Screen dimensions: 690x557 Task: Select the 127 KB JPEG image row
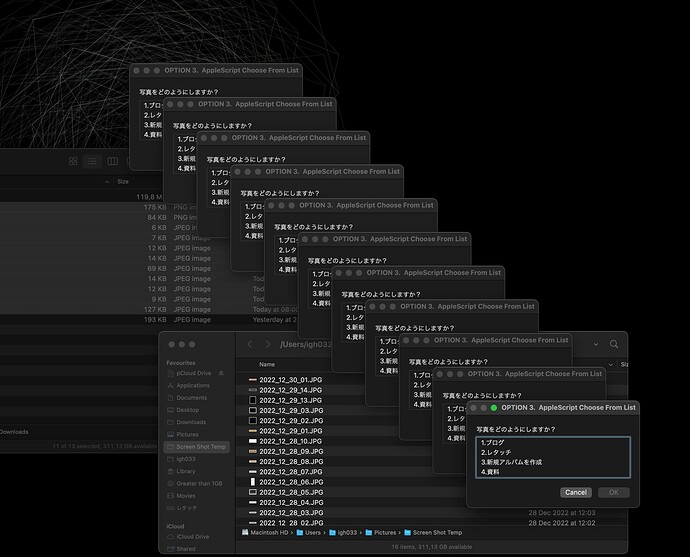point(150,309)
